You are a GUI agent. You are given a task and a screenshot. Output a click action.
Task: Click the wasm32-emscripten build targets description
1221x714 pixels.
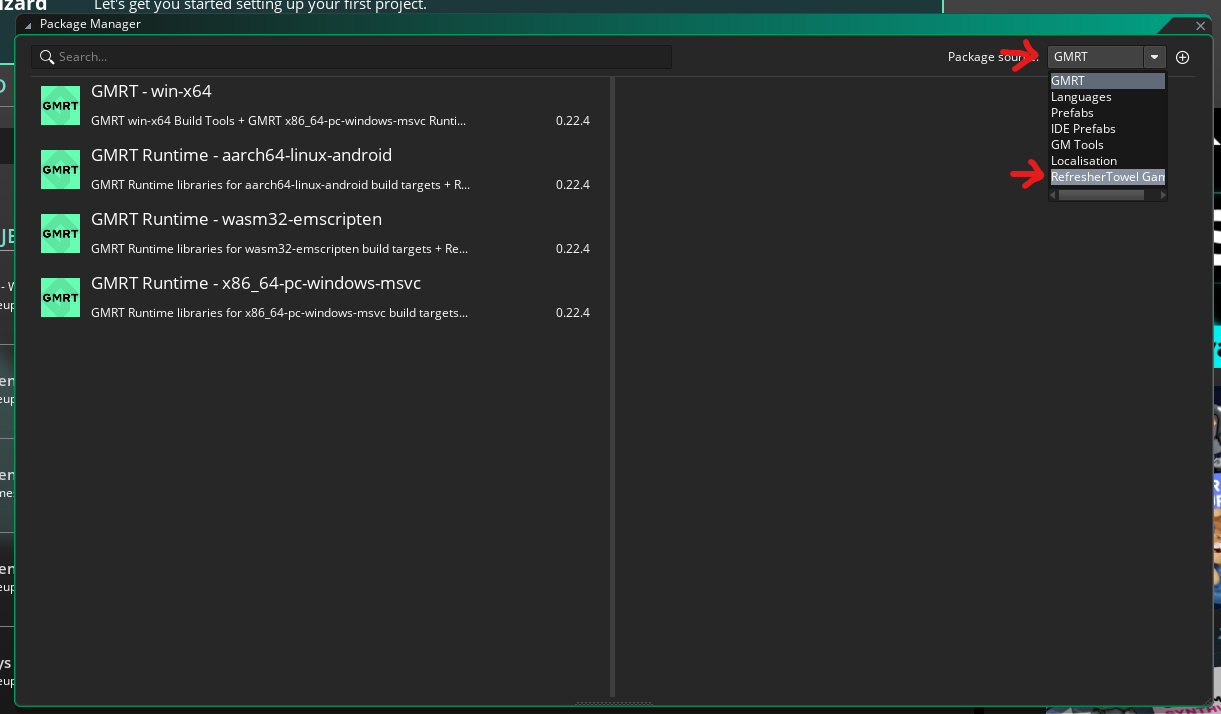click(x=279, y=249)
